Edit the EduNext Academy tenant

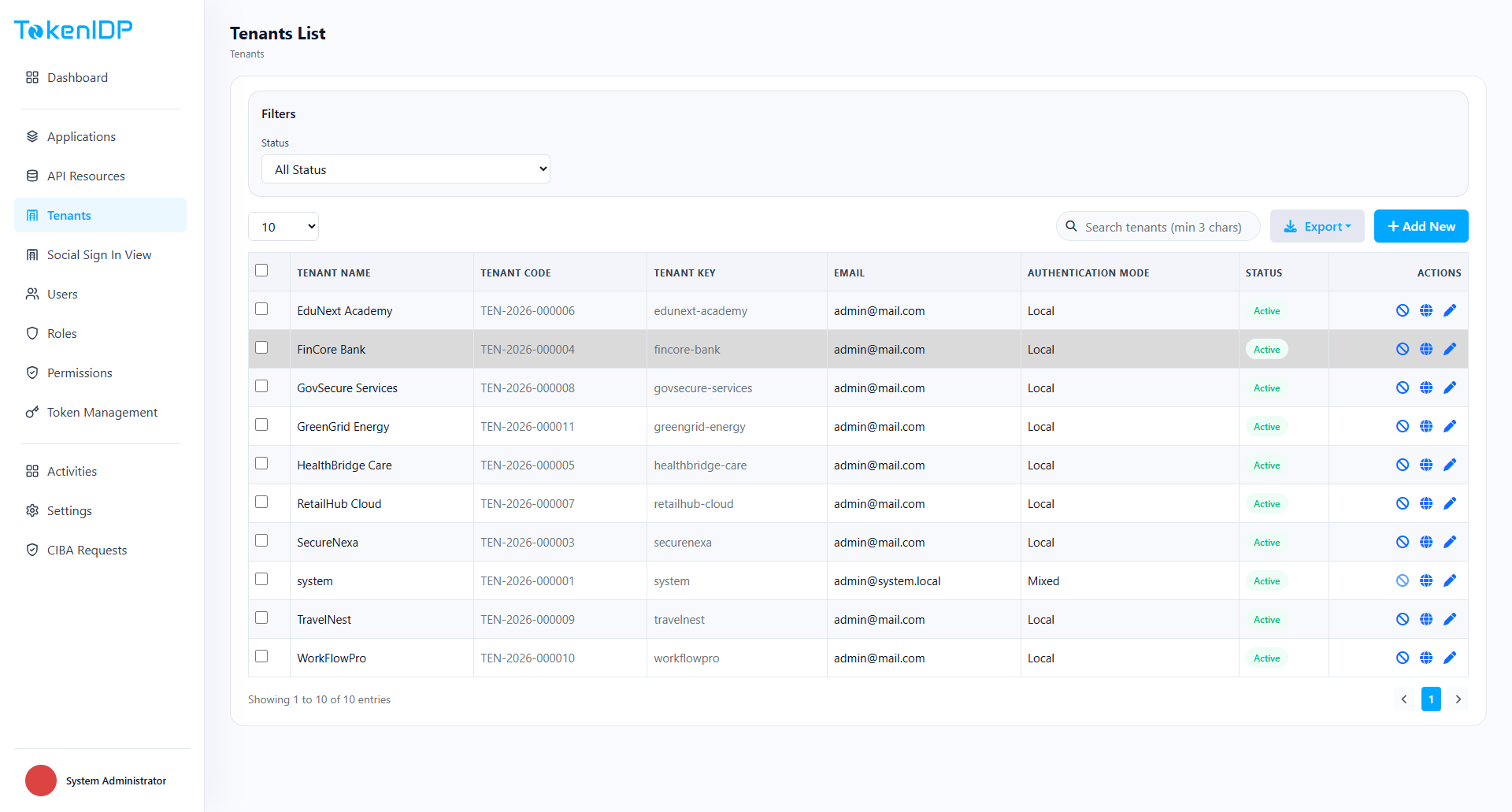[x=1450, y=310]
